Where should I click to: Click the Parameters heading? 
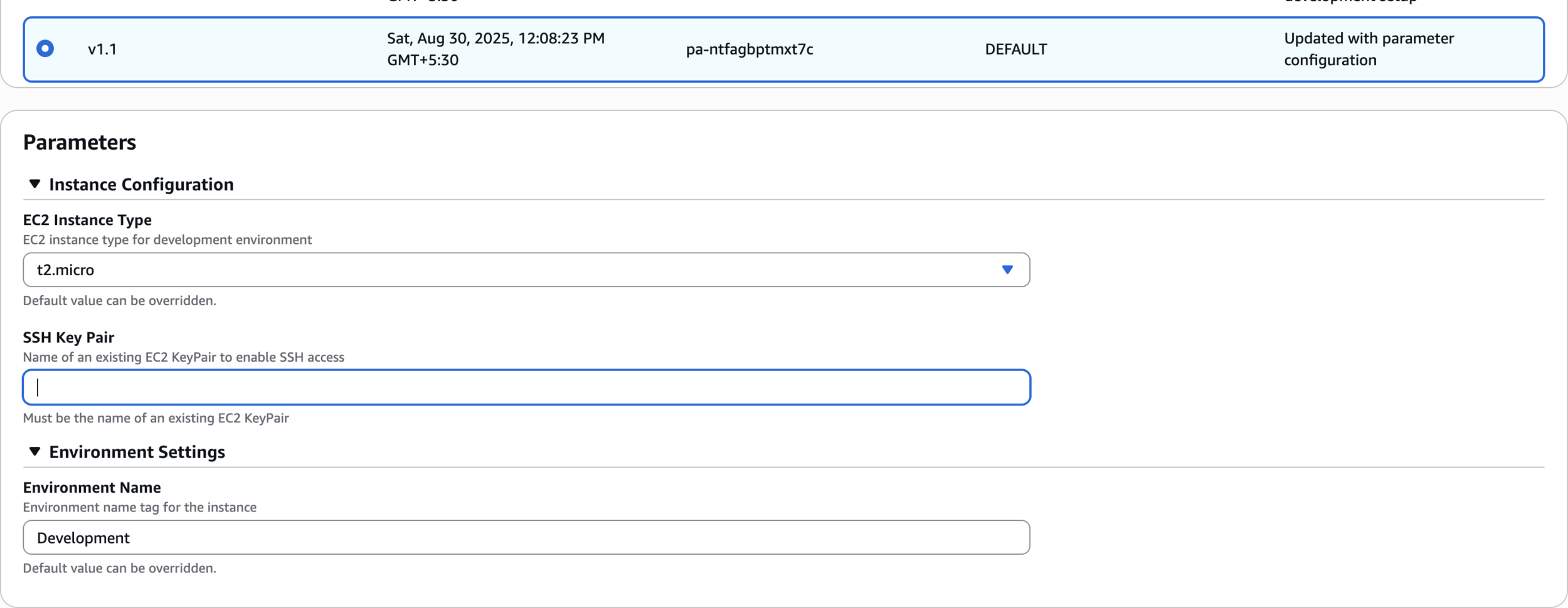coord(80,142)
